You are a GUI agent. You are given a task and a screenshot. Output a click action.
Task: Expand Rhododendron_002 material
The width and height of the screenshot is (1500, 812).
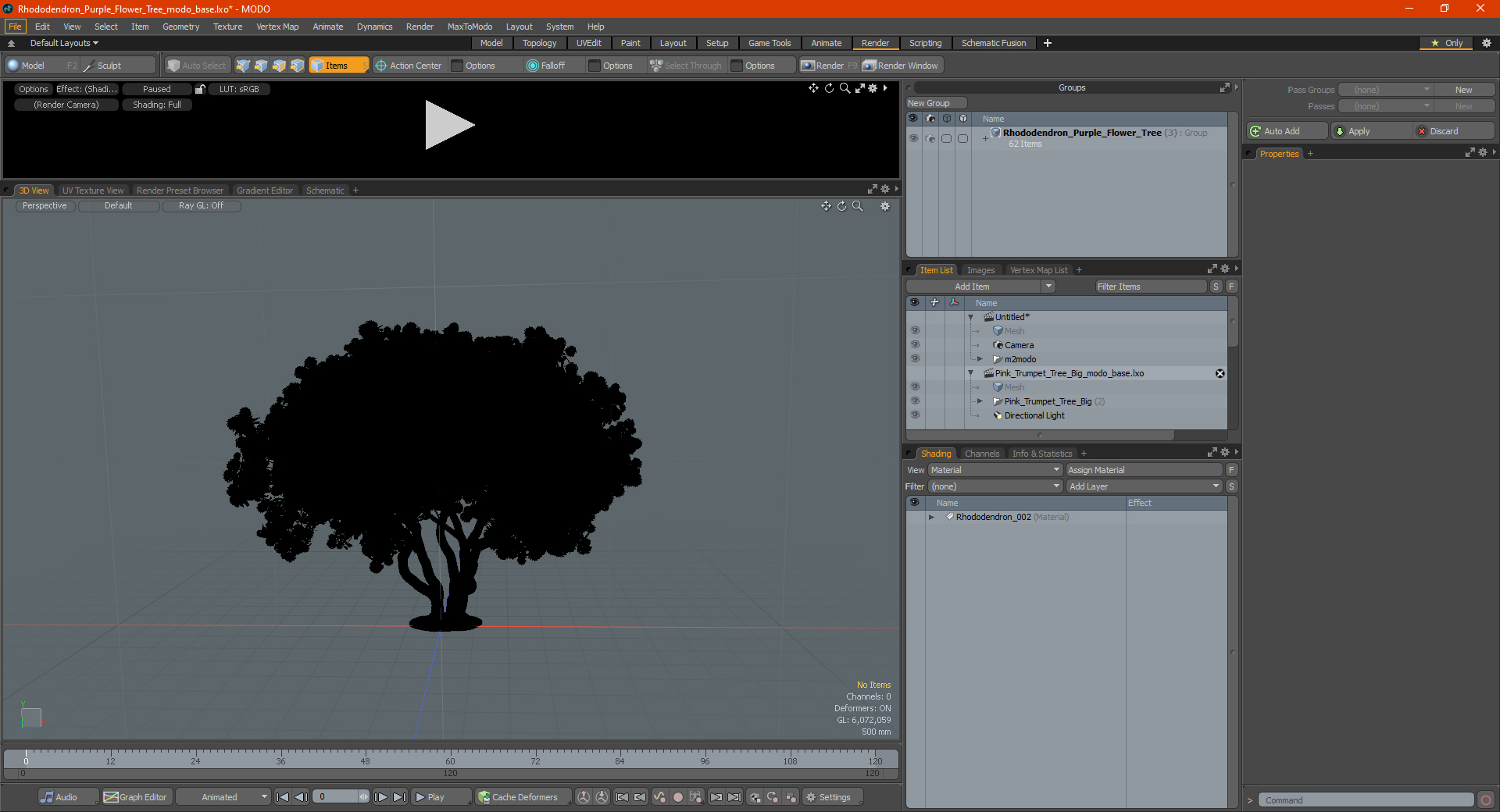pos(931,517)
